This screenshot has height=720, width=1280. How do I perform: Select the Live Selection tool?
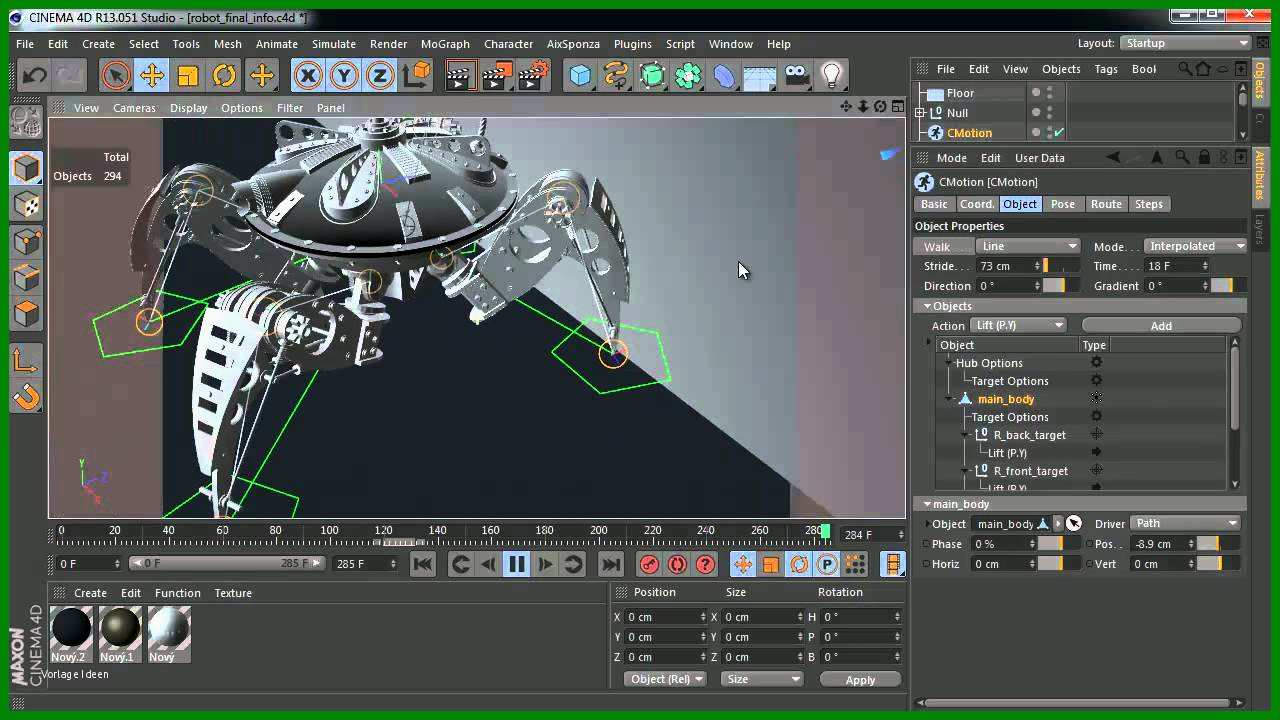coord(116,75)
